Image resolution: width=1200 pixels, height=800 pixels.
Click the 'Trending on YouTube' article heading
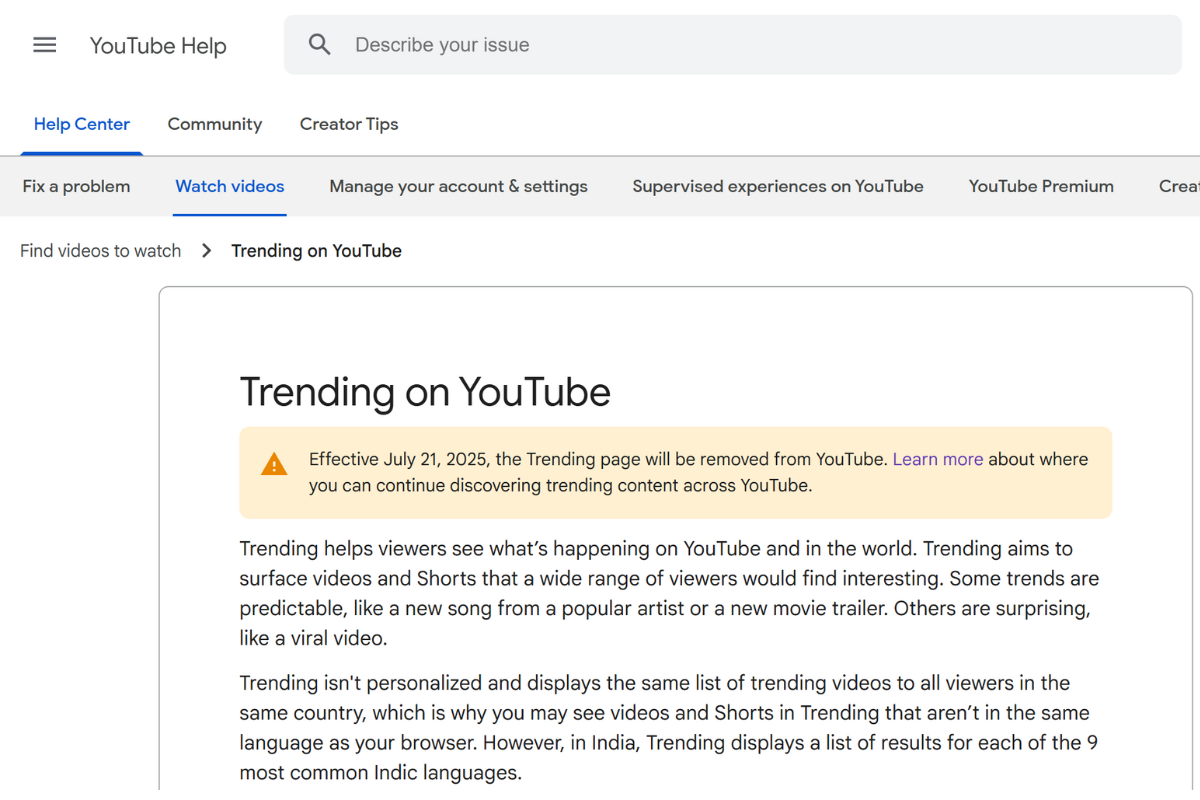click(x=425, y=392)
